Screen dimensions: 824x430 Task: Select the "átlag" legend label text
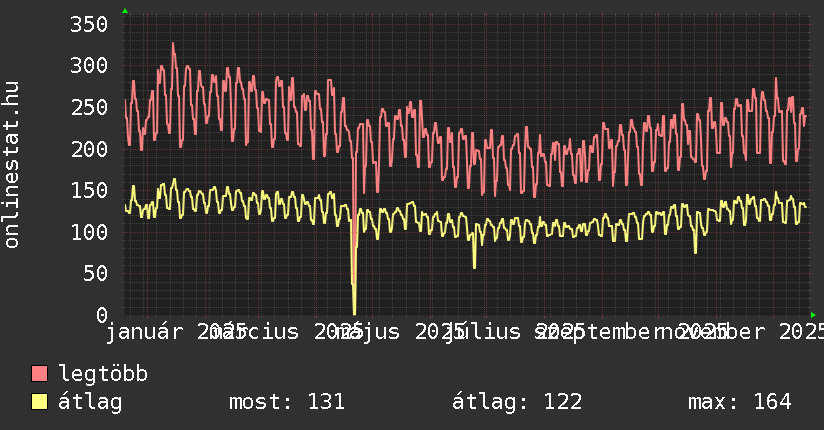click(x=90, y=402)
